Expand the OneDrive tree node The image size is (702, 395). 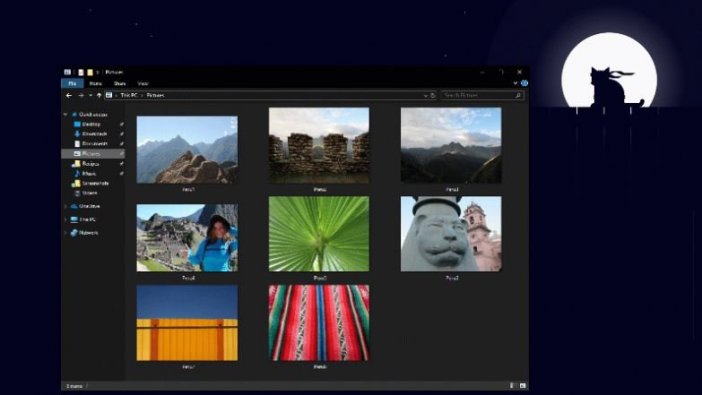pos(65,206)
